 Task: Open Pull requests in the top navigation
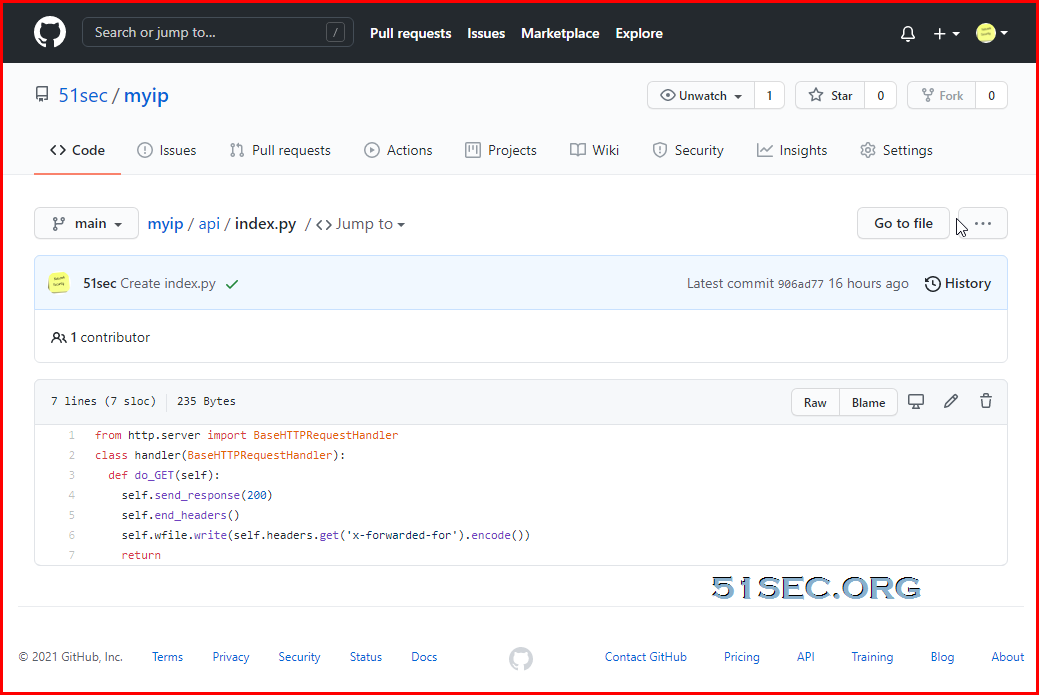(x=410, y=33)
